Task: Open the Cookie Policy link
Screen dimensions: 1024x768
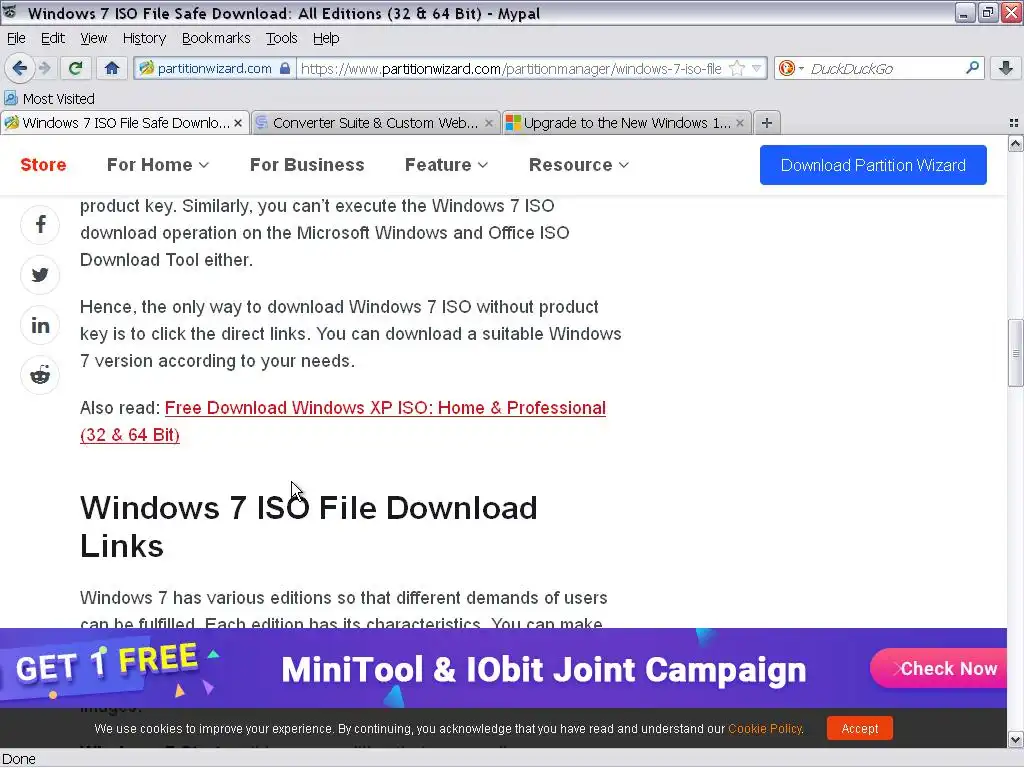Action: pos(765,728)
